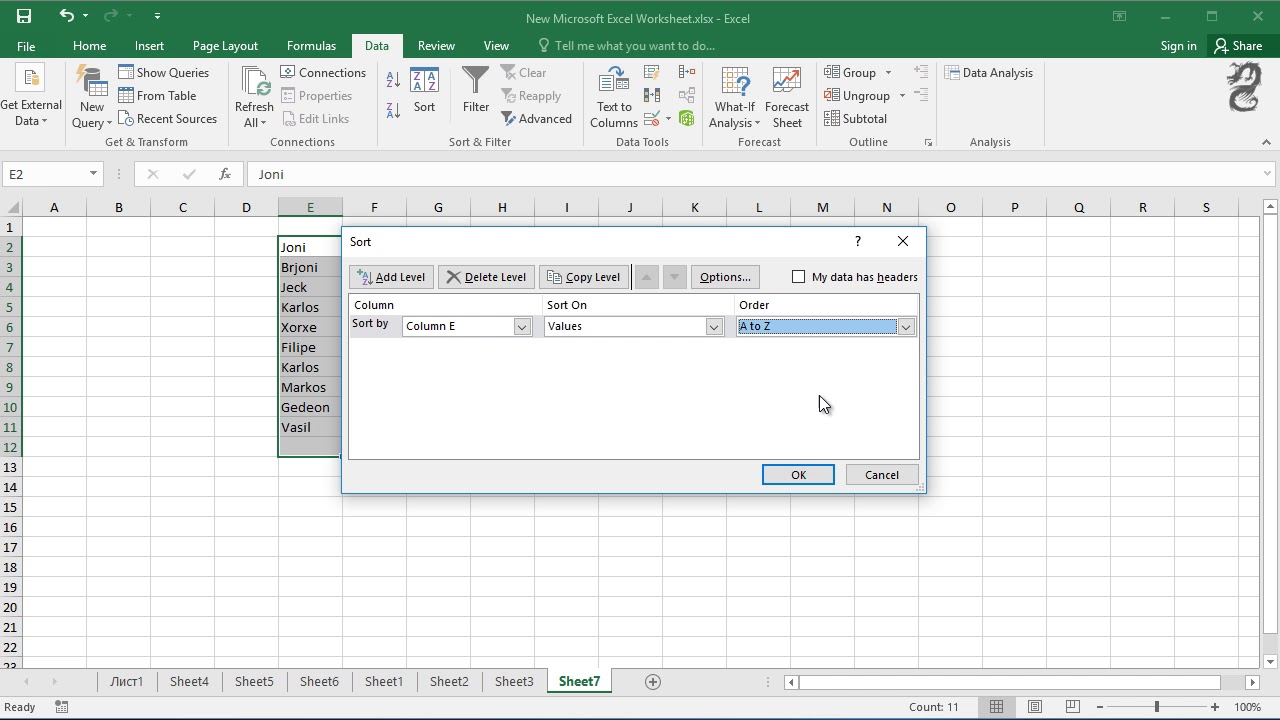1280x720 pixels.
Task: Open What-If Analysis
Action: [735, 97]
